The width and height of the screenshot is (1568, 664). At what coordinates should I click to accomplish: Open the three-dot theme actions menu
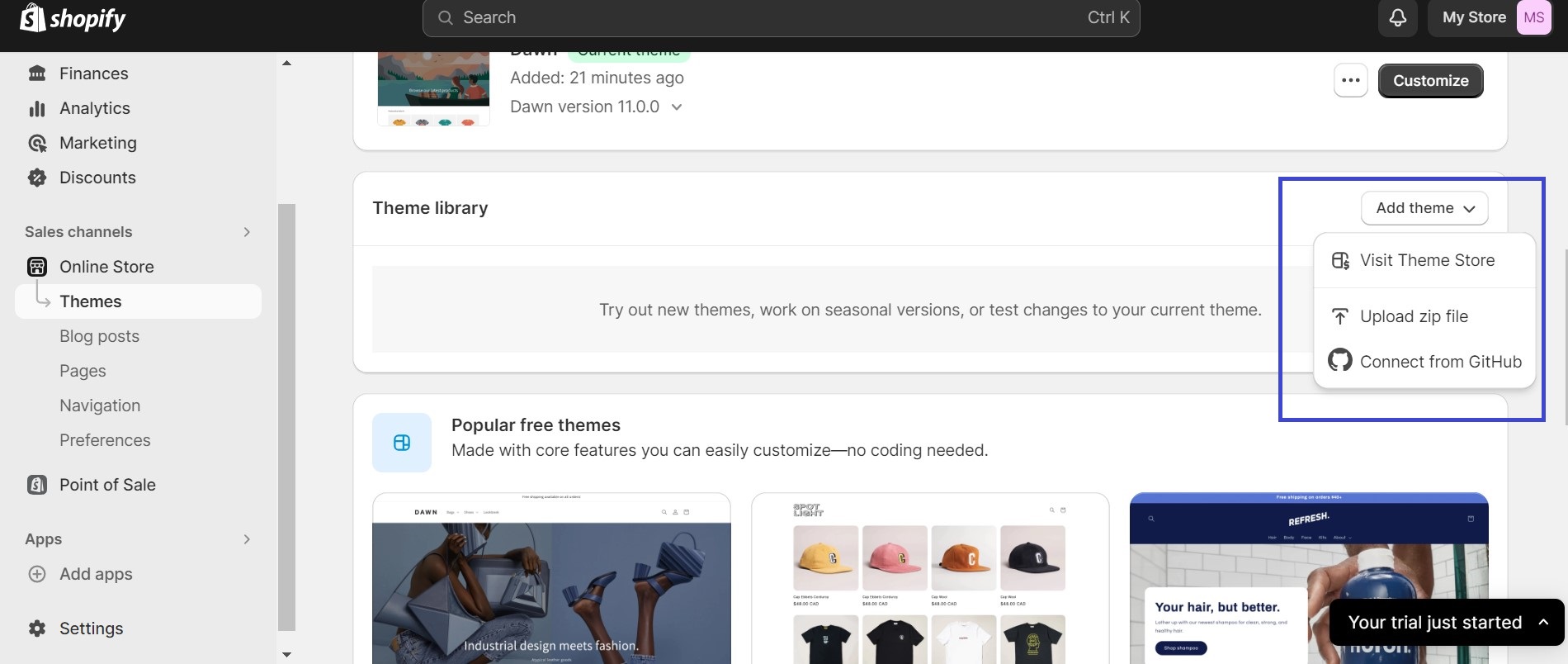pos(1351,80)
